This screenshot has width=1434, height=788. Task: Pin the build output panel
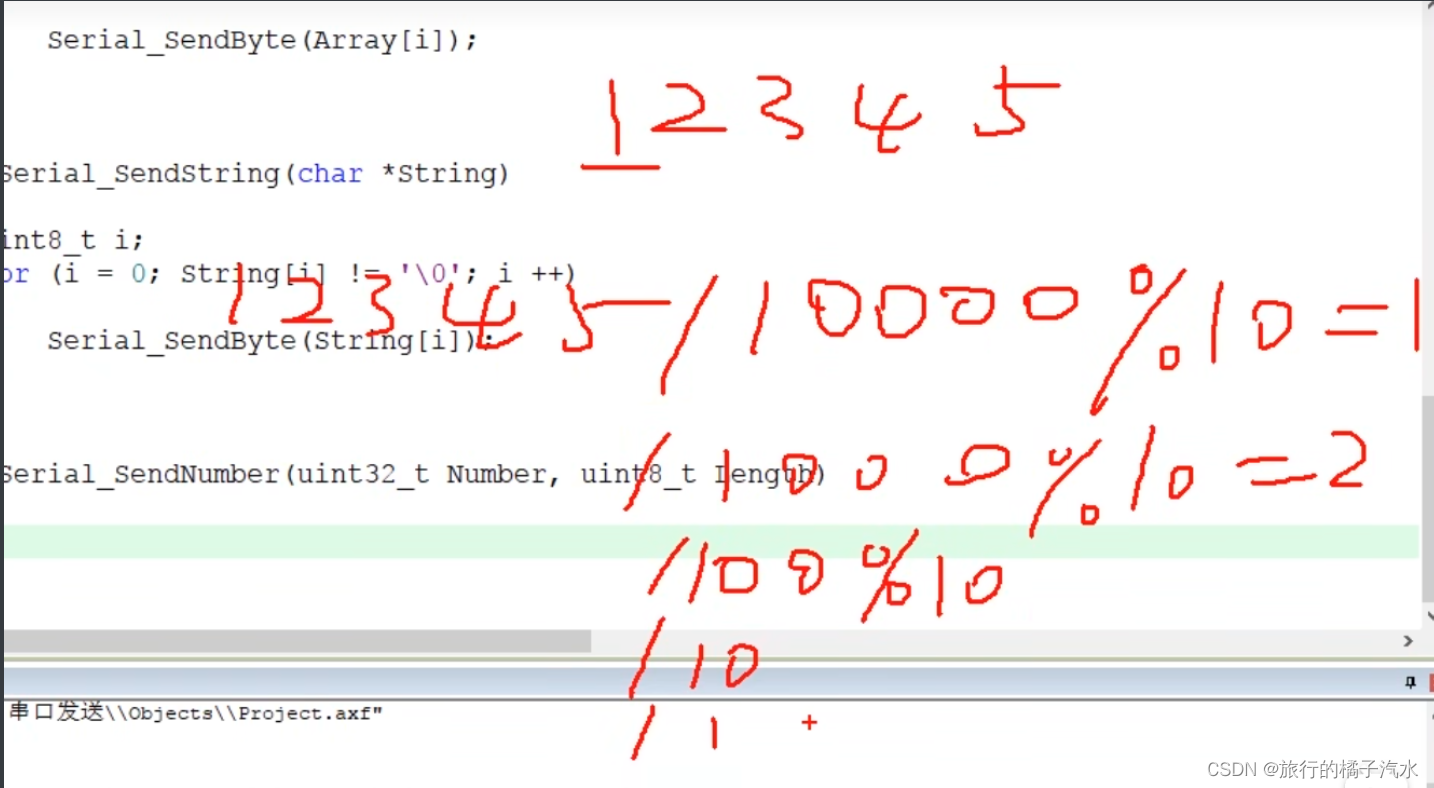pyautogui.click(x=1410, y=683)
